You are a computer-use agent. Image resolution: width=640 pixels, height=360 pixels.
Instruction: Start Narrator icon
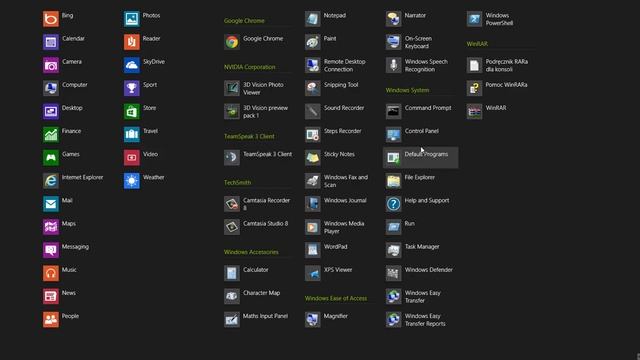click(393, 19)
